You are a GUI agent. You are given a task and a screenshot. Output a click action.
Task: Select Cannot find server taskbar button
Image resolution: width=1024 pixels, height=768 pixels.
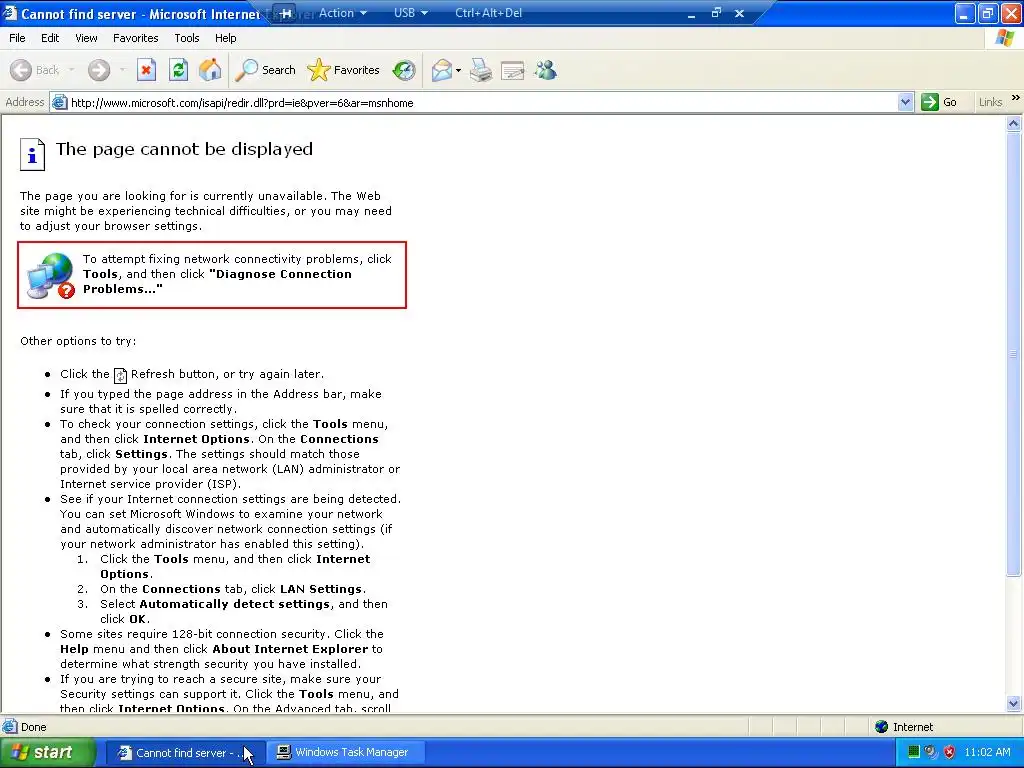click(185, 752)
